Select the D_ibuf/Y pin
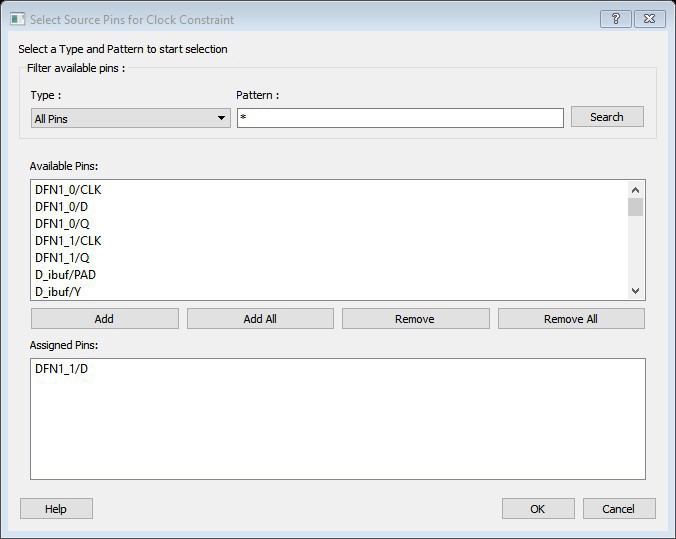 pyautogui.click(x=59, y=291)
